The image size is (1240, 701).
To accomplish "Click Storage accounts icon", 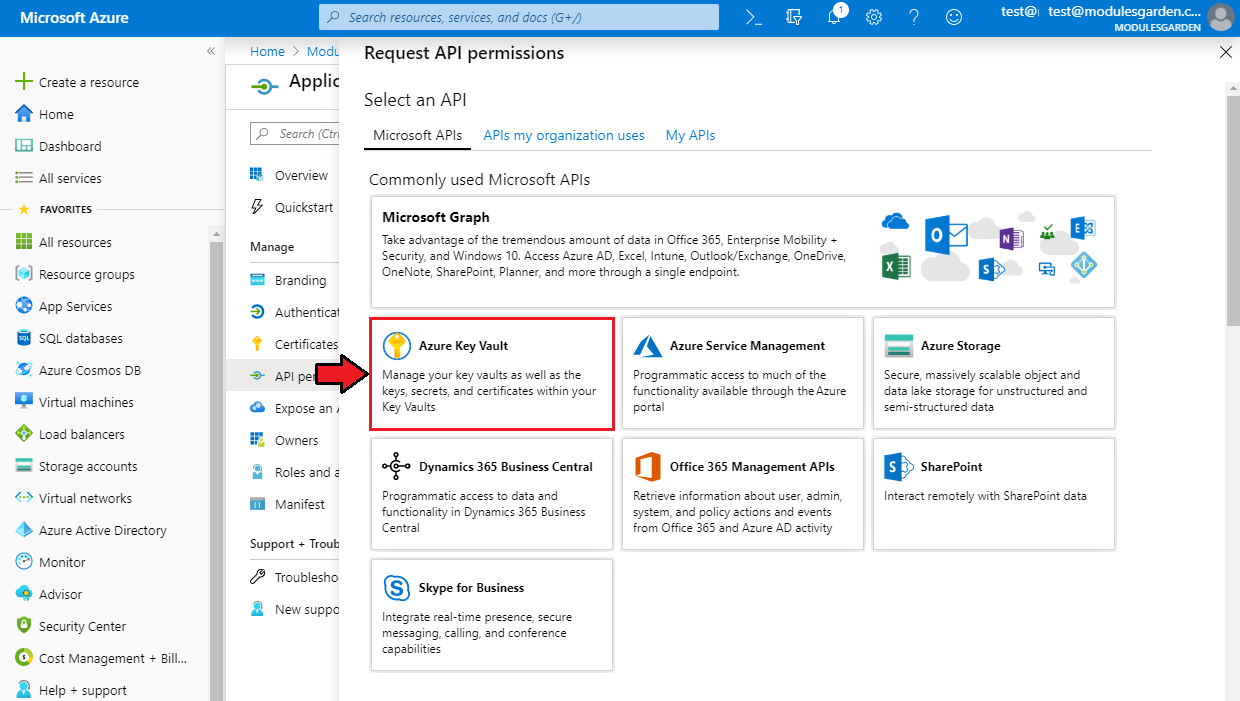I will point(24,466).
